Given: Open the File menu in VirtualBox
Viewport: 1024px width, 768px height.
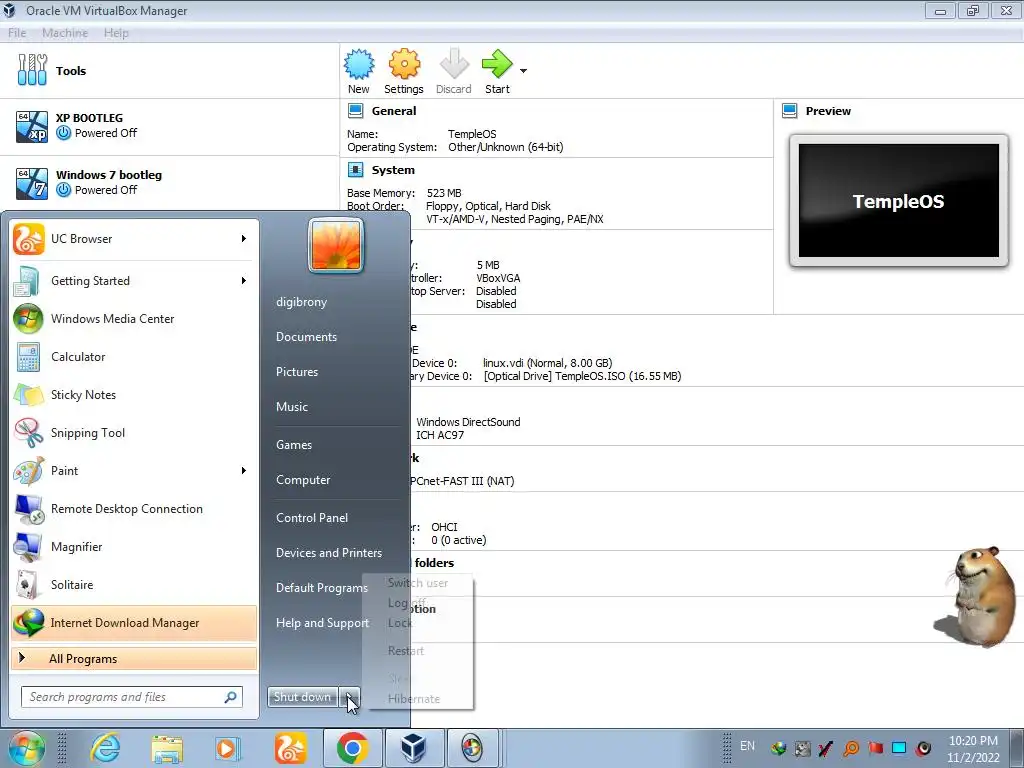Looking at the screenshot, I should click(17, 33).
